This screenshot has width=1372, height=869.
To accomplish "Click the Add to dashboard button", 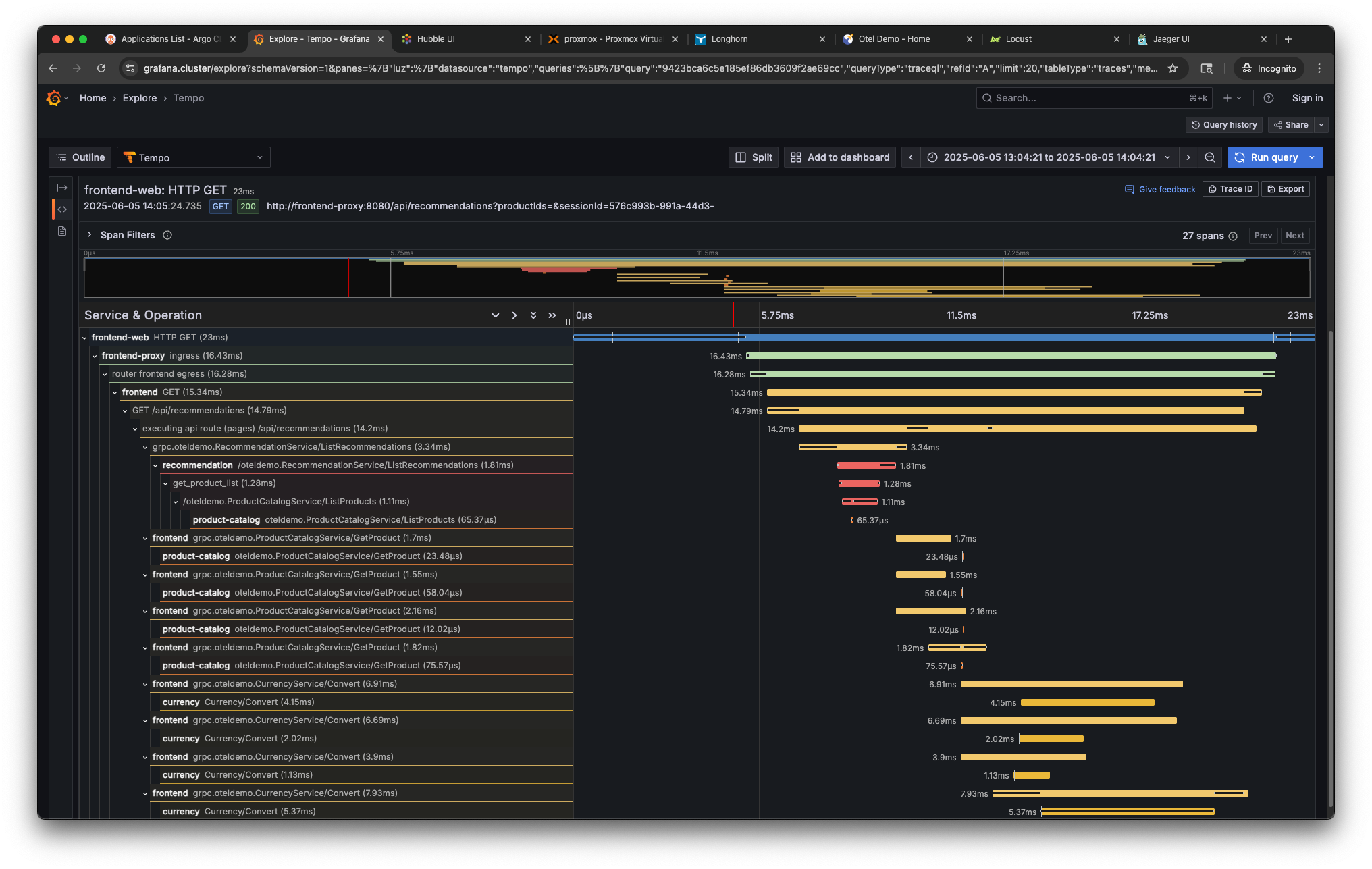I will (840, 157).
